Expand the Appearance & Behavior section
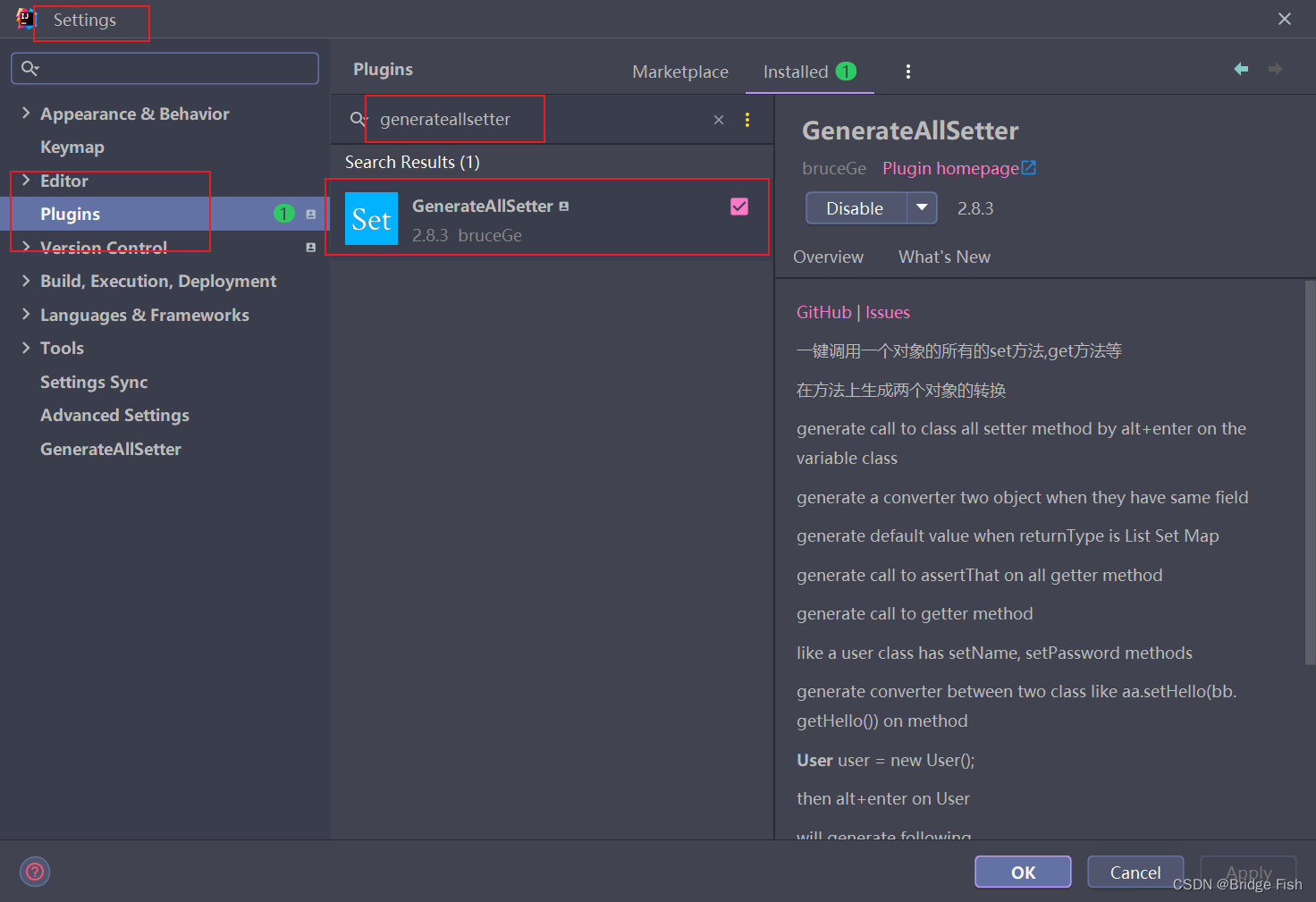Viewport: 1316px width, 902px height. tap(25, 113)
